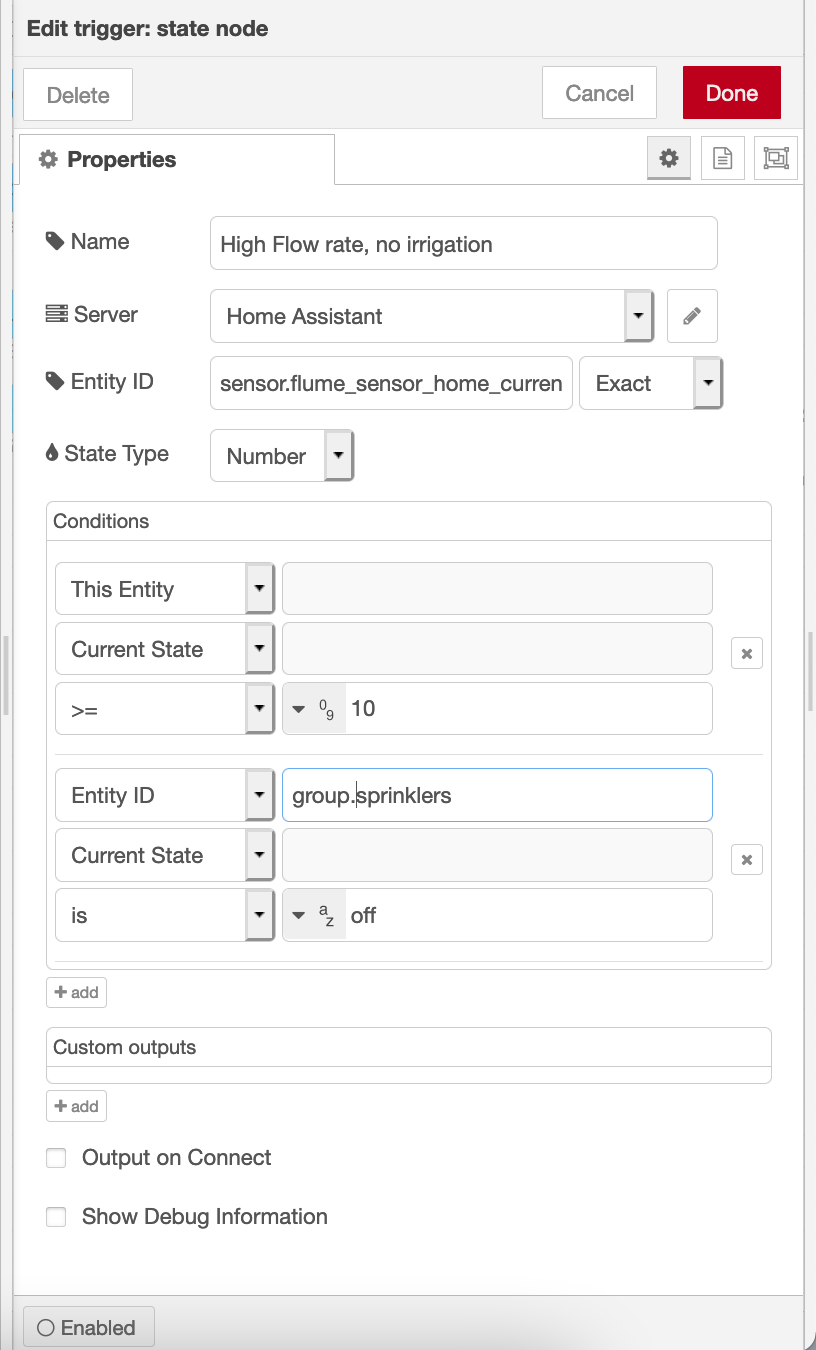Image resolution: width=816 pixels, height=1350 pixels.
Task: Edit Home Assistant server with pencil icon
Action: (692, 316)
